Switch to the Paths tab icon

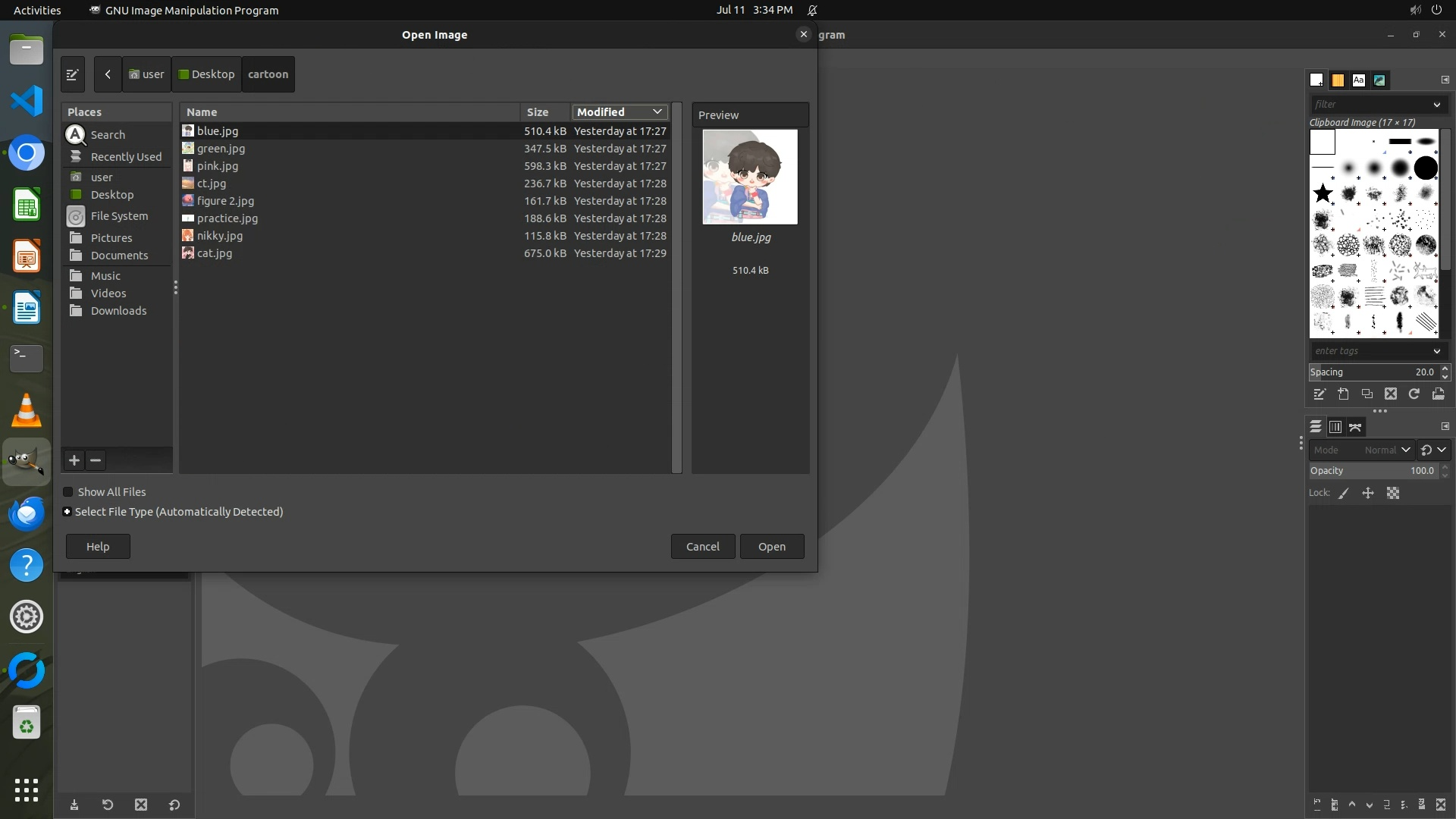(x=1355, y=427)
